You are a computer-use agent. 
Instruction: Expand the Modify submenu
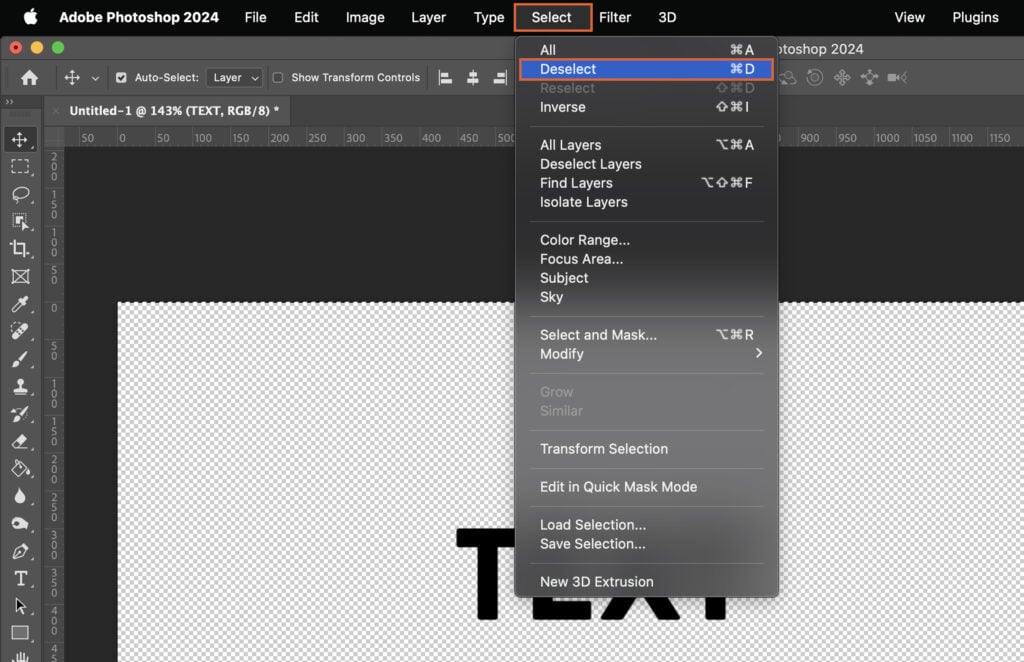561,354
